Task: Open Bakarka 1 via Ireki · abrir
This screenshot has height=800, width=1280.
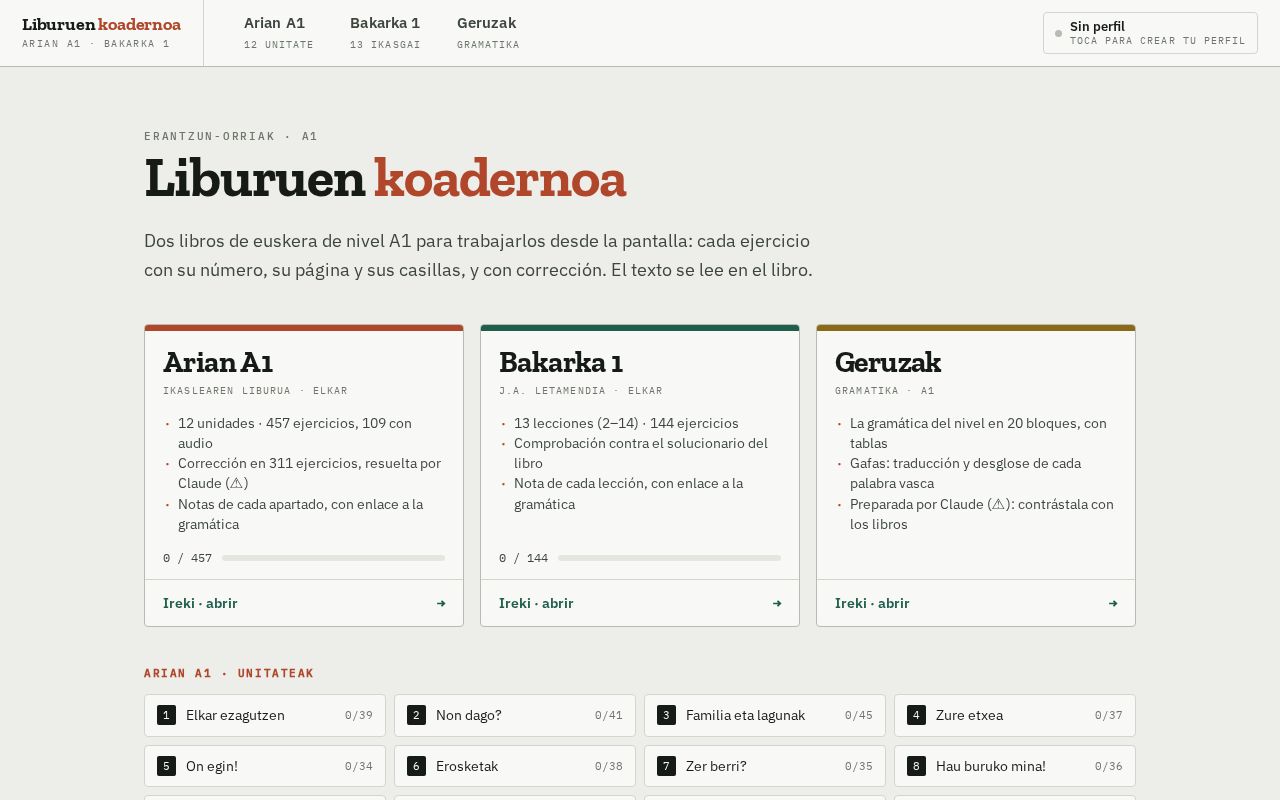Action: (640, 603)
